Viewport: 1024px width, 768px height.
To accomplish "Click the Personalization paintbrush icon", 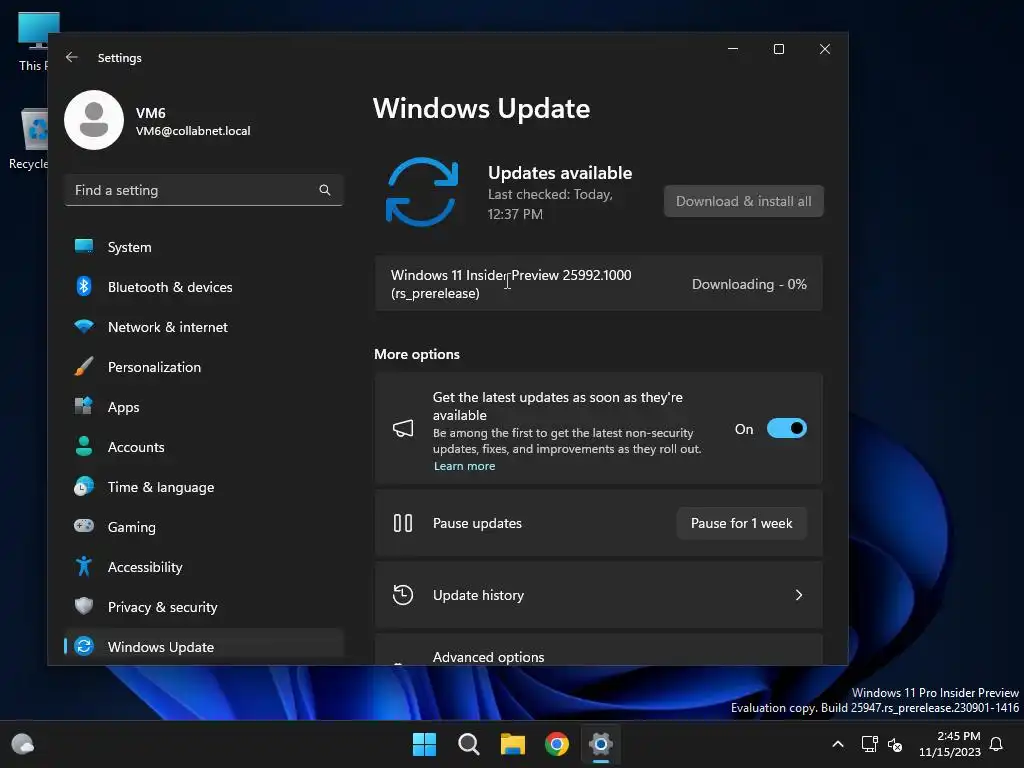I will pyautogui.click(x=84, y=366).
